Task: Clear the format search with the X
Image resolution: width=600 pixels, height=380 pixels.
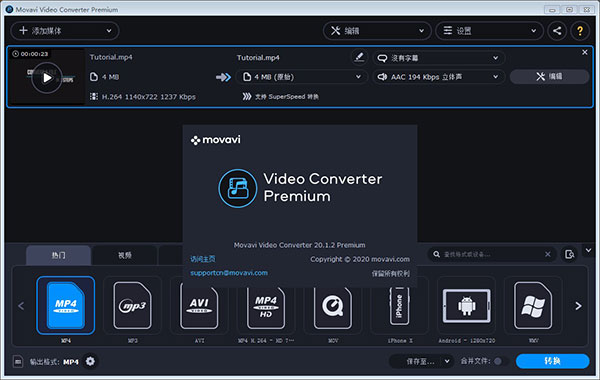Action: 548,254
